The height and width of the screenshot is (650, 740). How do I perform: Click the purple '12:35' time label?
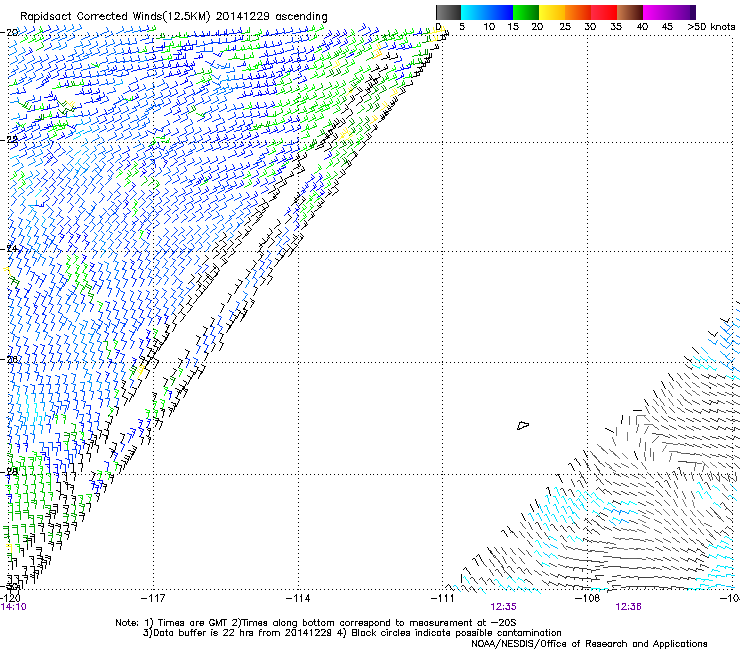504,607
